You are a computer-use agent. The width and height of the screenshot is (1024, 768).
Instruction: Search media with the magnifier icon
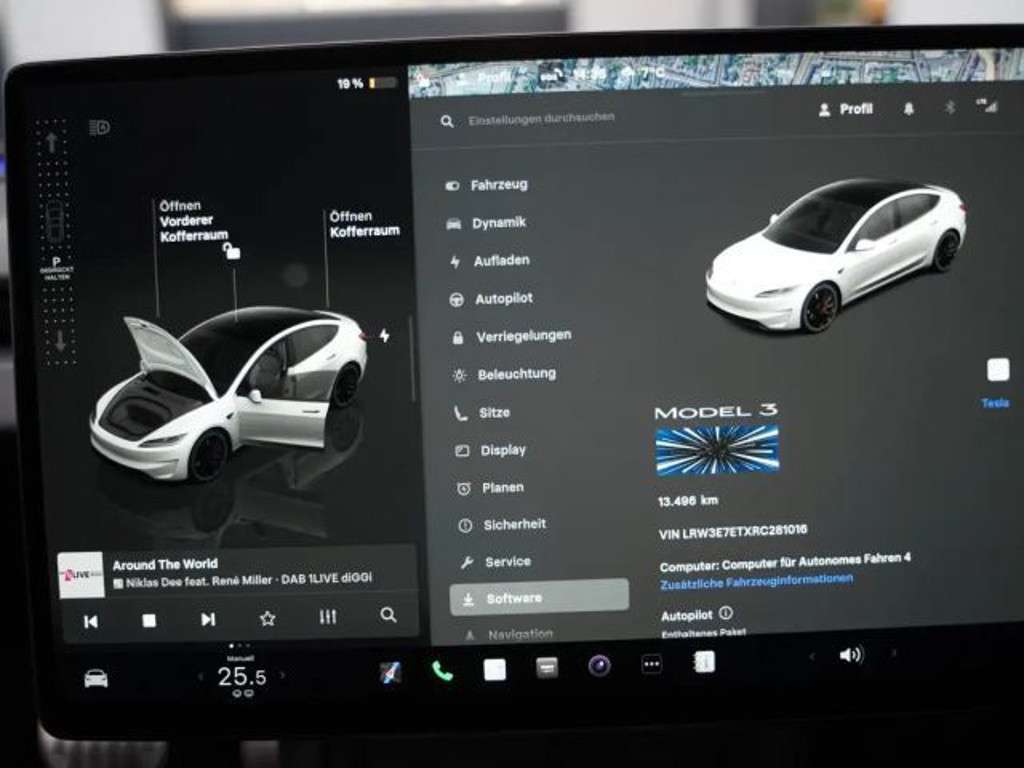tap(388, 616)
